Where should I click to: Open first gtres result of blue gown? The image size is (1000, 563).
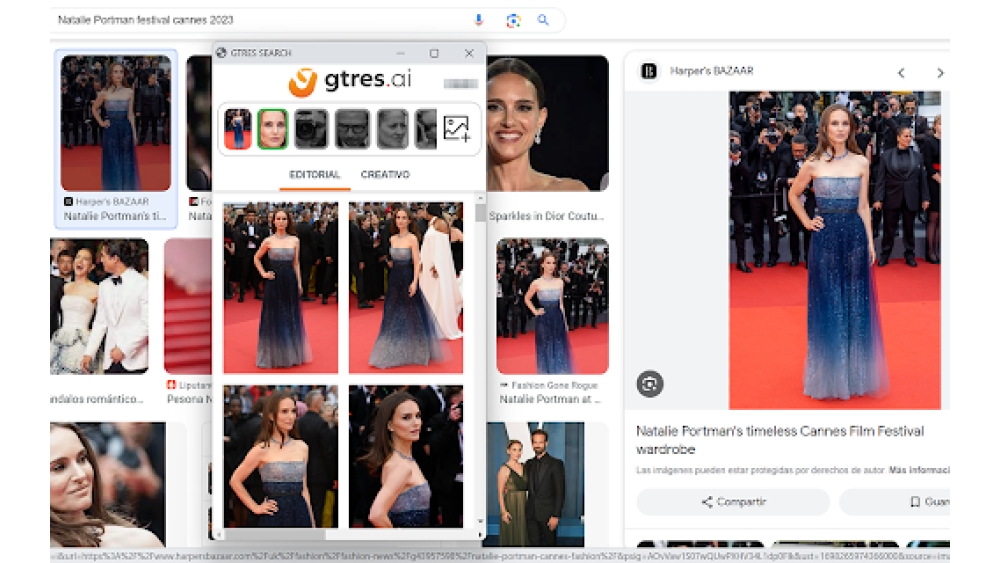click(281, 288)
